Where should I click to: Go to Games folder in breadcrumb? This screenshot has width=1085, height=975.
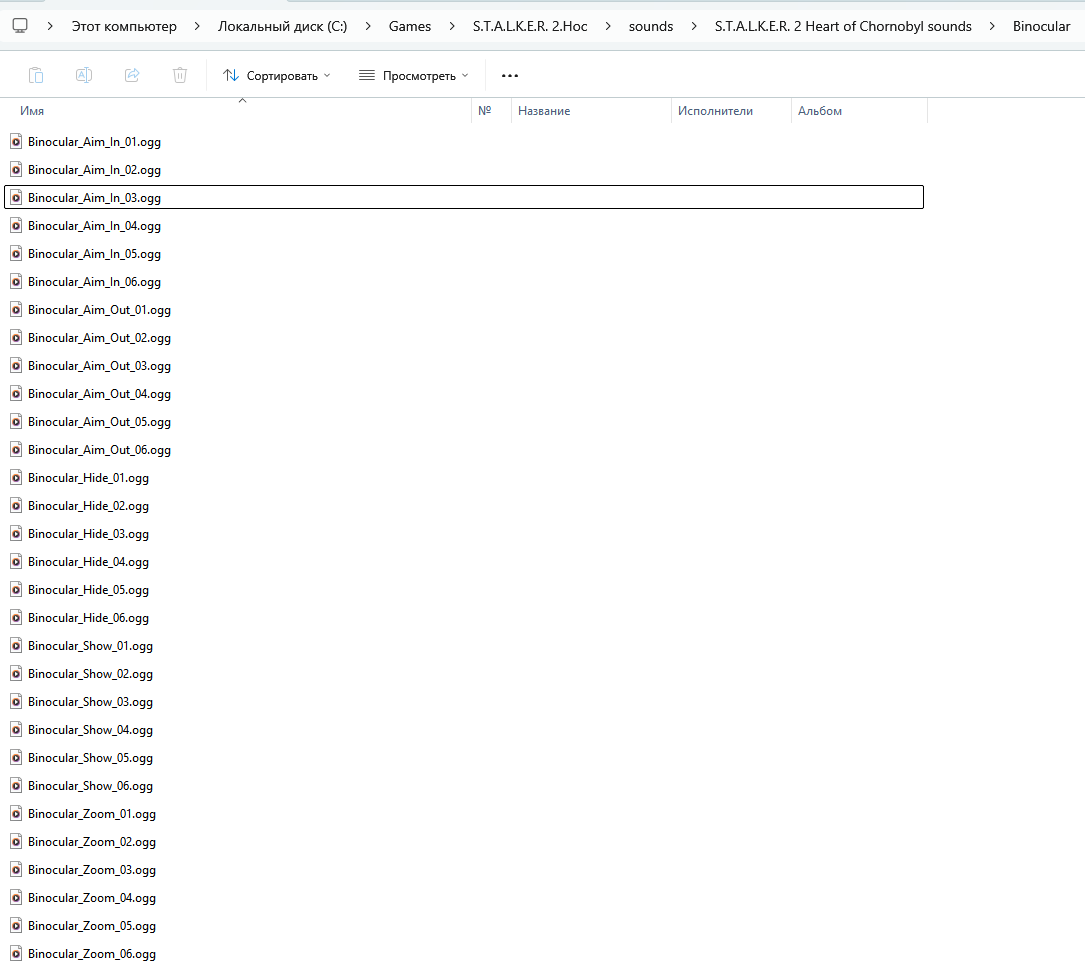tap(410, 26)
